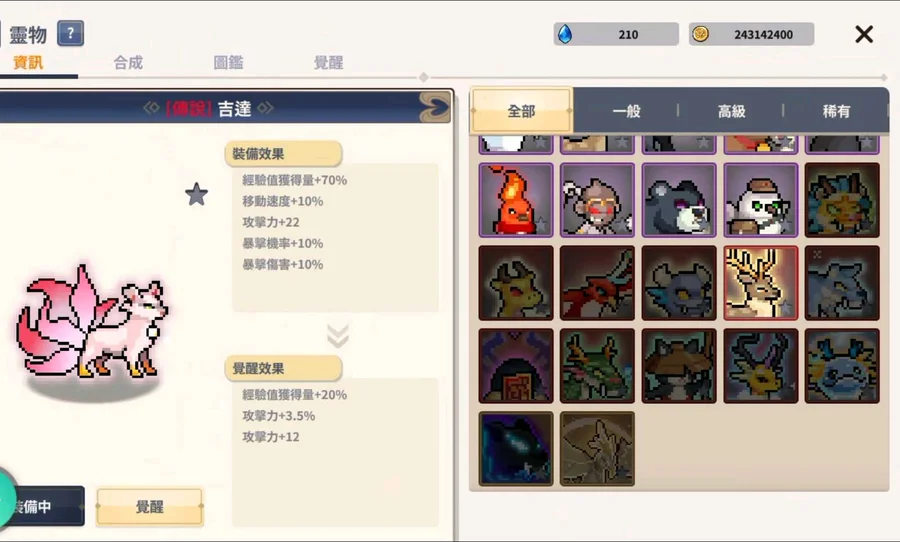Choose the red dragon pet
The image size is (900, 542).
598,282
